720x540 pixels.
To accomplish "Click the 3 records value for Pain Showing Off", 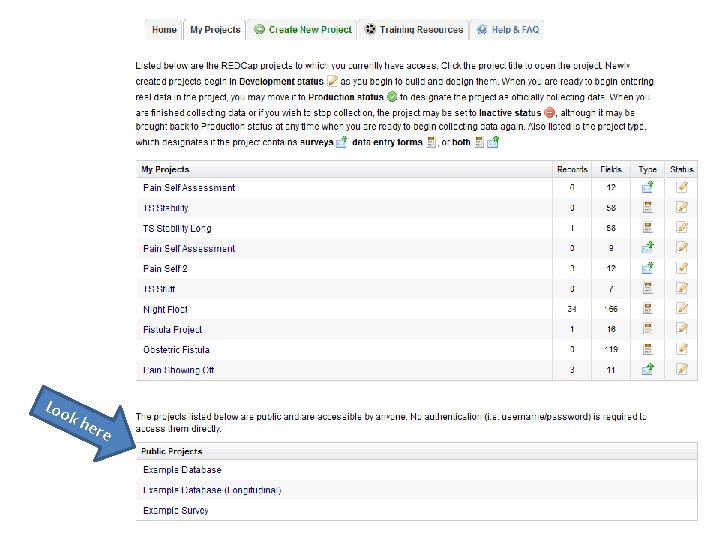I will click(572, 370).
